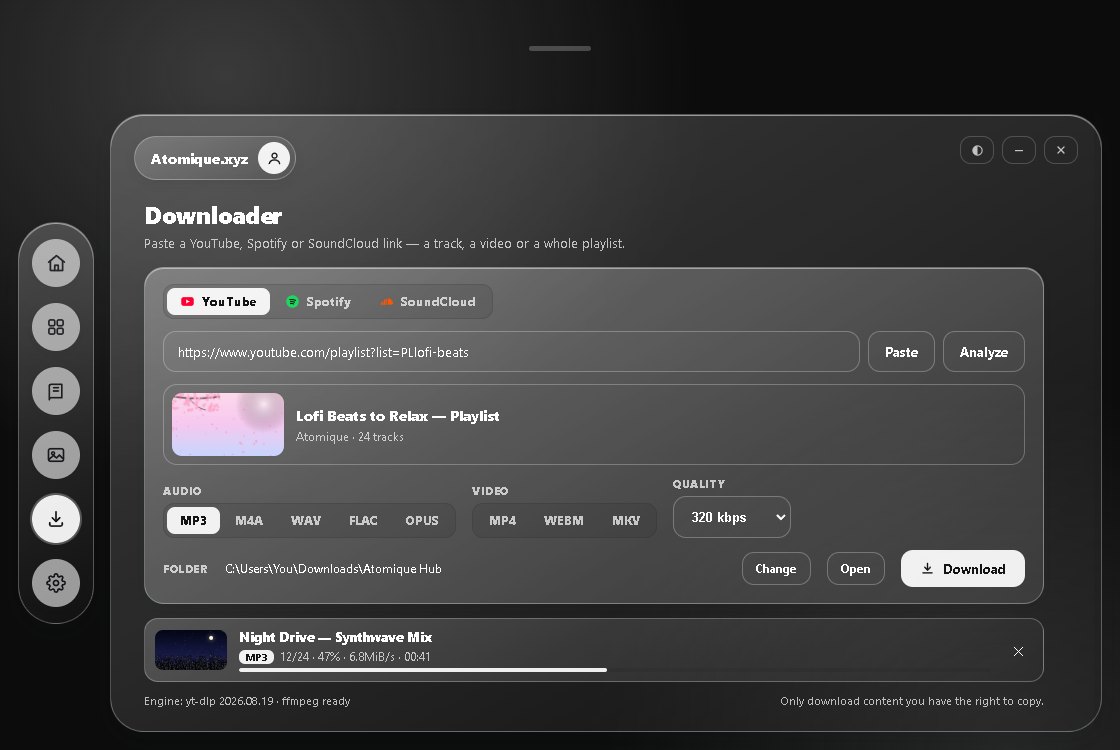Select FLAC audio format
The width and height of the screenshot is (1120, 750).
point(363,520)
